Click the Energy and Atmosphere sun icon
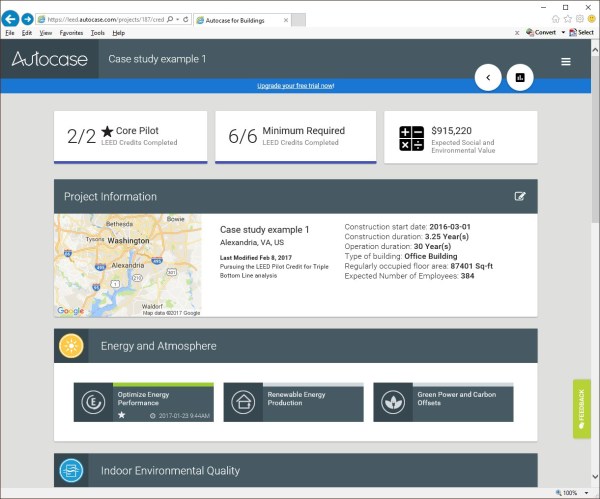This screenshot has height=499, width=600. pos(71,346)
